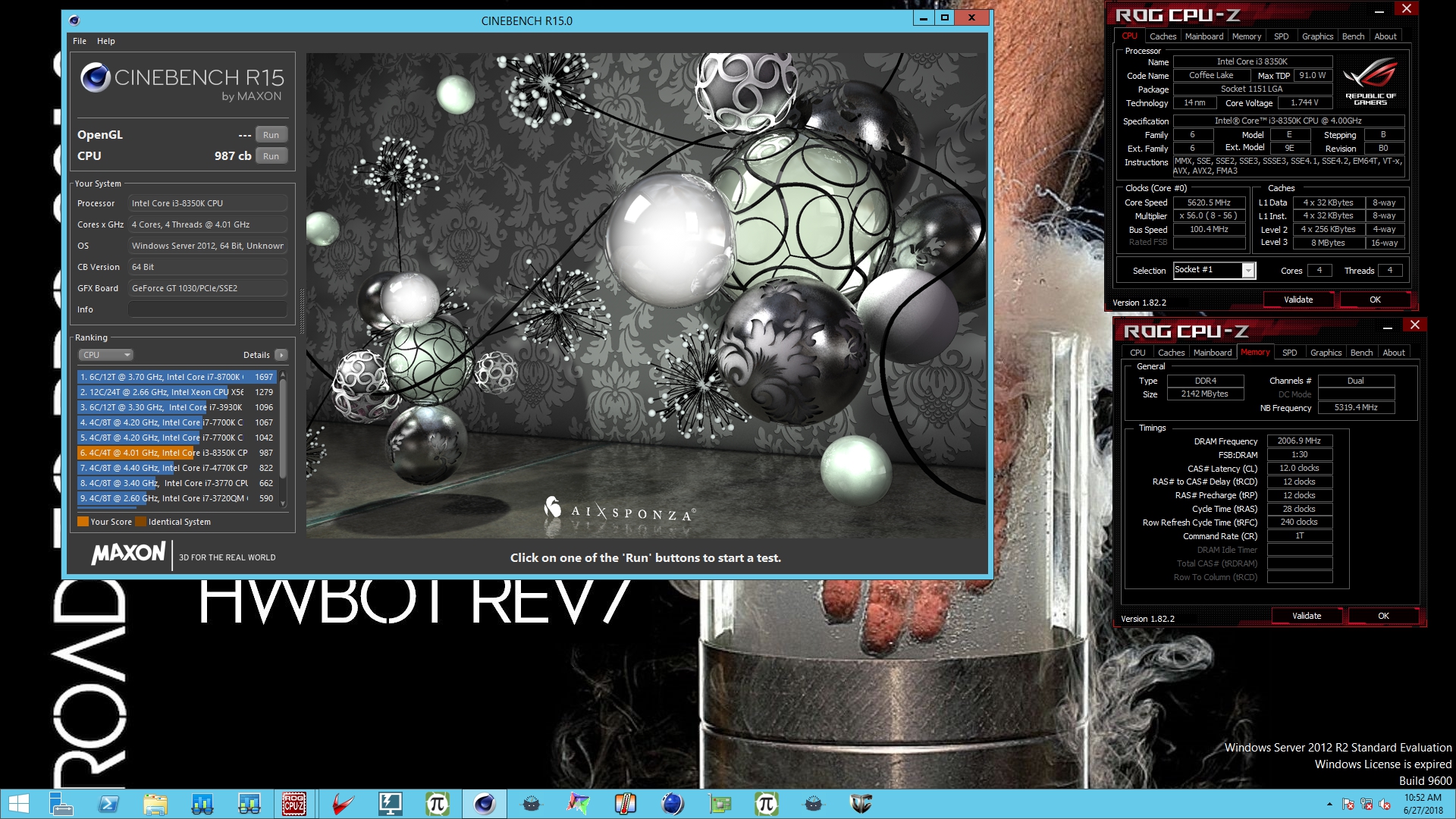Open the Socket #1 selection dropdown
Screen dimensions: 1456x819
1214,270
